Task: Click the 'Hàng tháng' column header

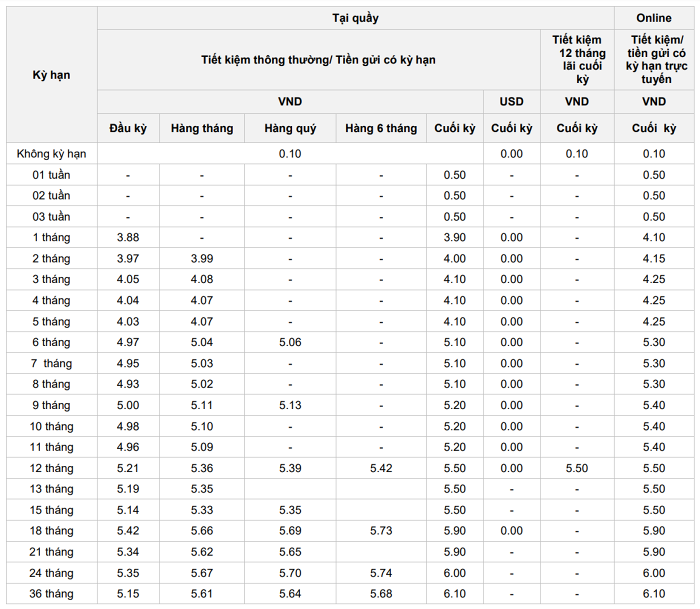Action: point(202,128)
